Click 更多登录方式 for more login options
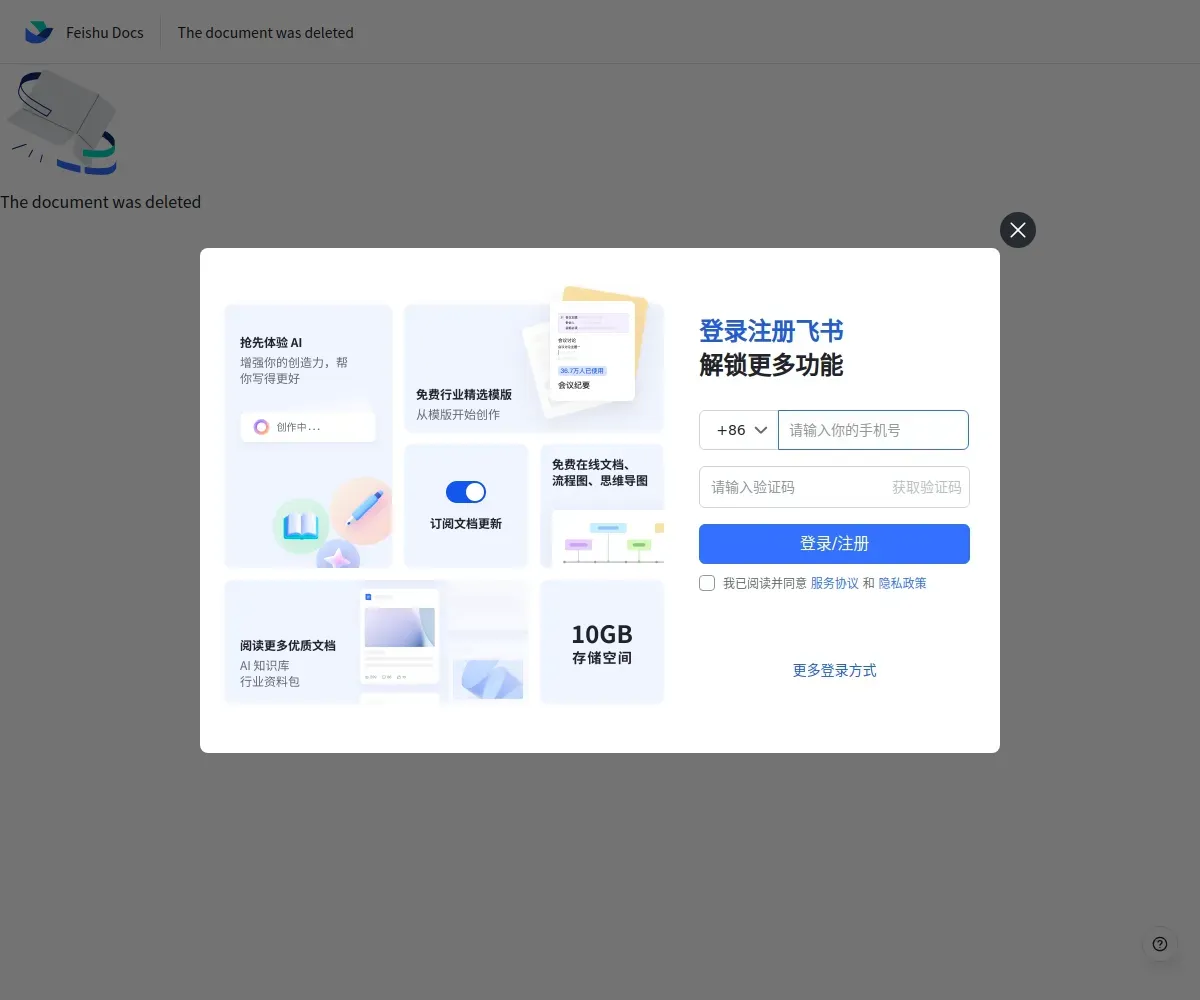Viewport: 1200px width, 1000px height. coord(834,670)
